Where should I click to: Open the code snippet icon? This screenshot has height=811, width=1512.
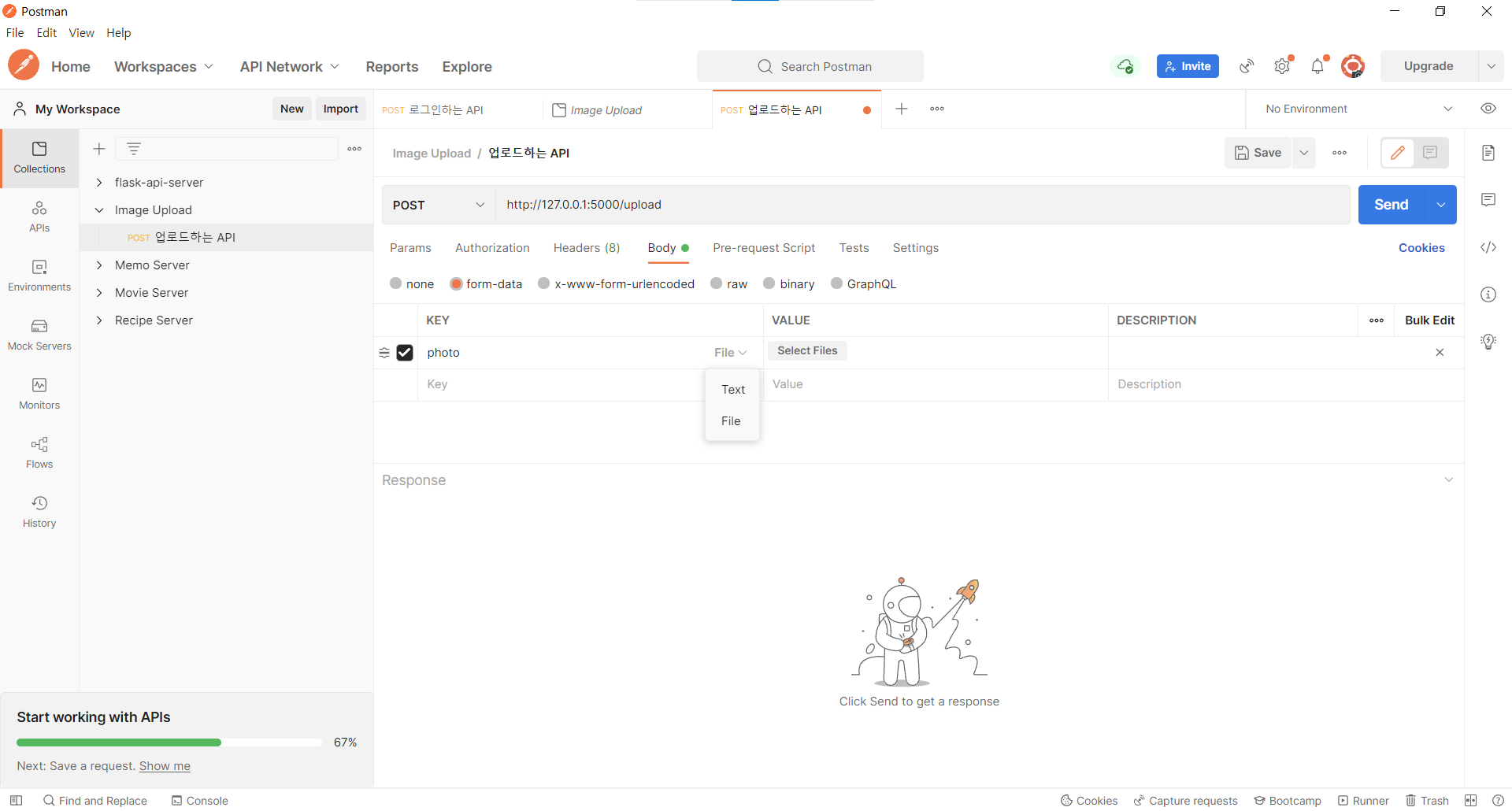point(1488,247)
